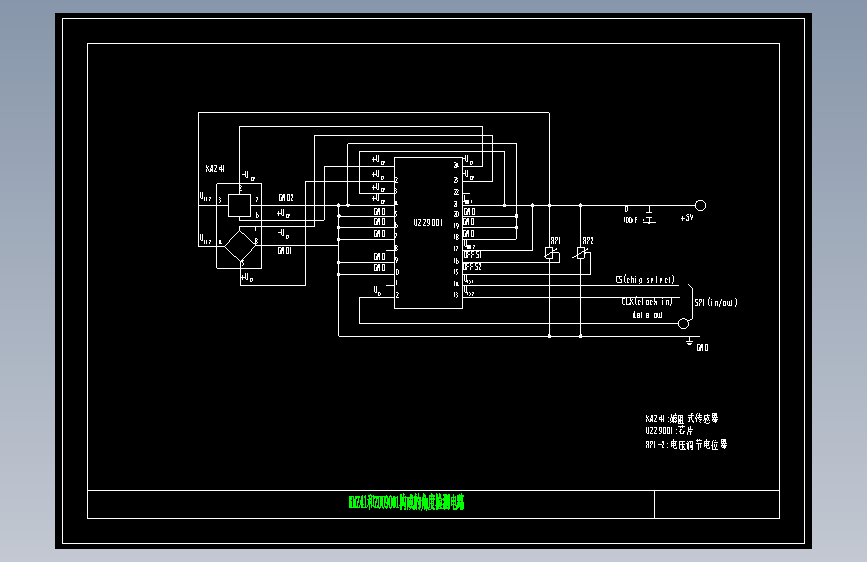Image resolution: width=867 pixels, height=562 pixels.
Task: Click pin 13 number inside the chip
Action: coord(456,295)
